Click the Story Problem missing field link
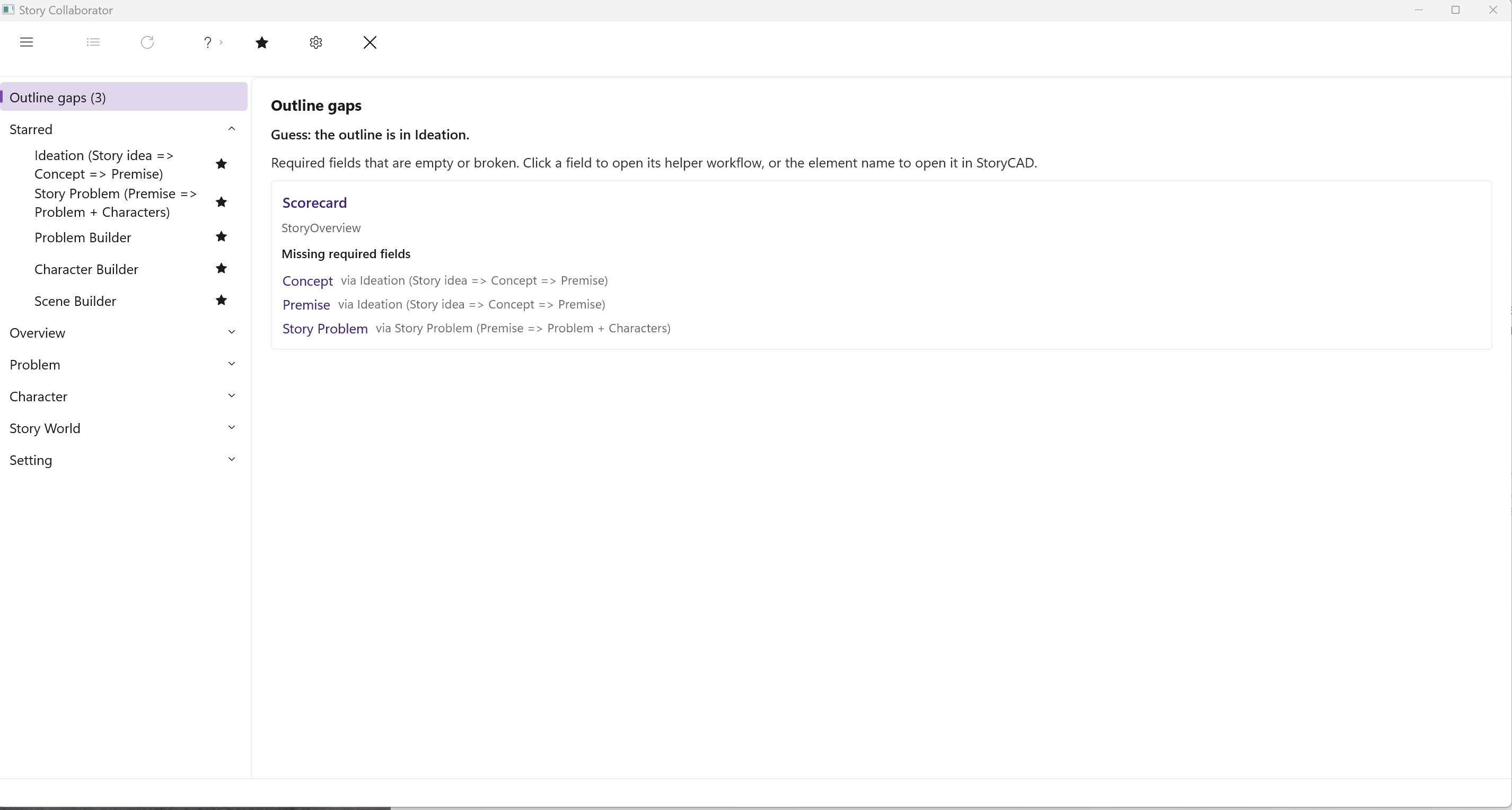The image size is (1512, 810). (325, 329)
